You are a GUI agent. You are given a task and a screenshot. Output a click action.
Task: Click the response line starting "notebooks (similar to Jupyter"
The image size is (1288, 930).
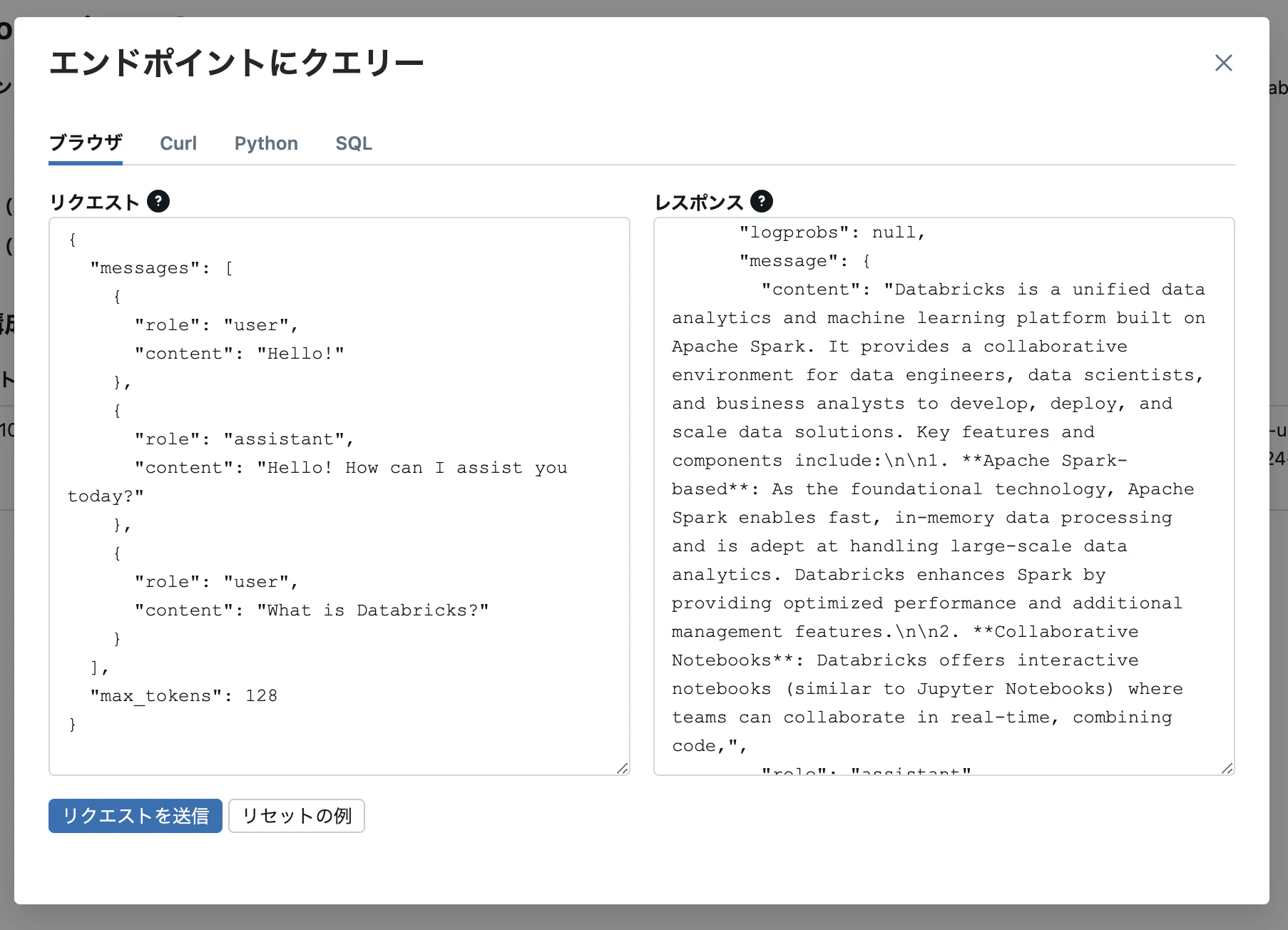[927, 688]
